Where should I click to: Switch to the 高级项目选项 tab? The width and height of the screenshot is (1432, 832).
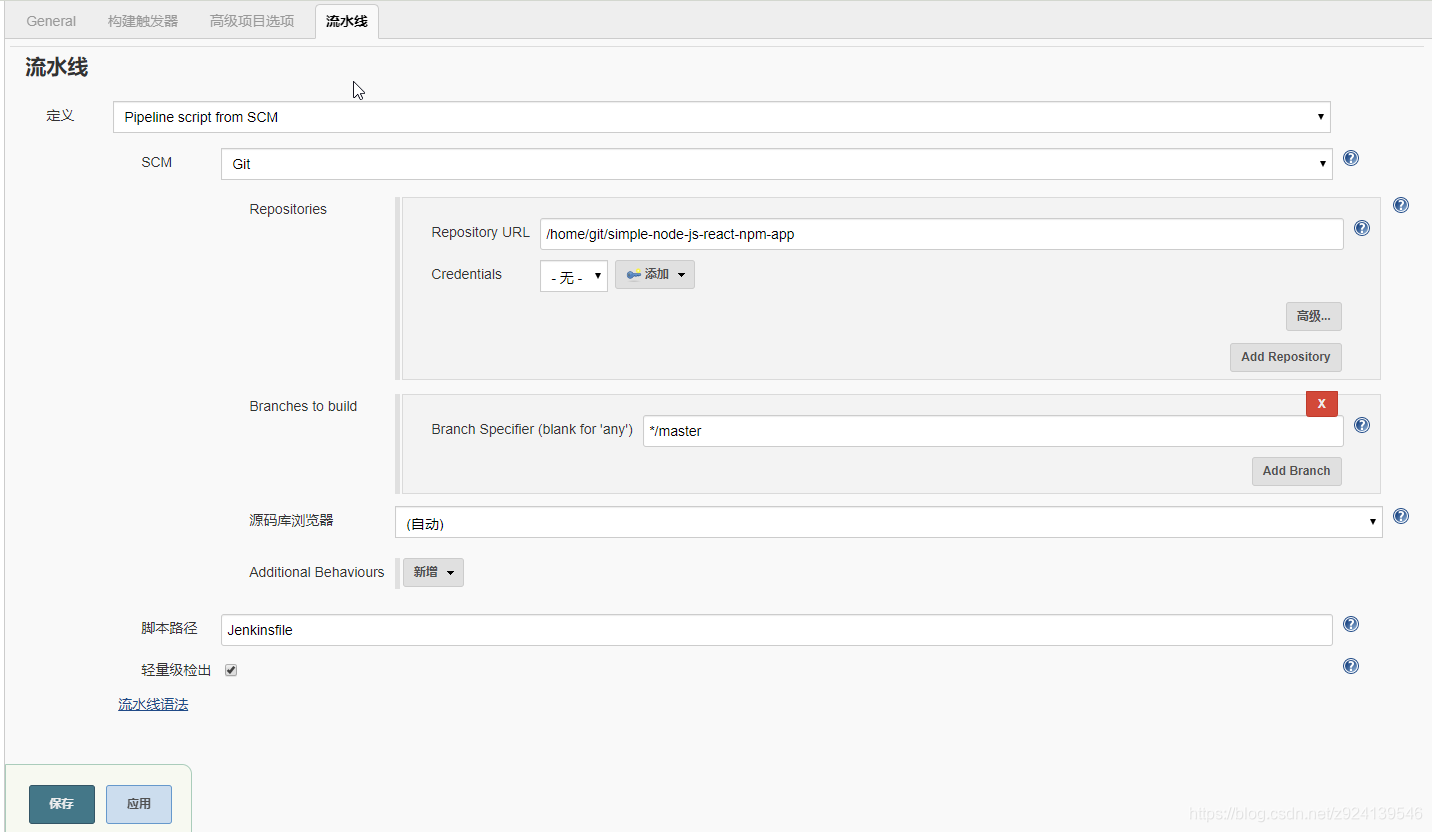[252, 21]
